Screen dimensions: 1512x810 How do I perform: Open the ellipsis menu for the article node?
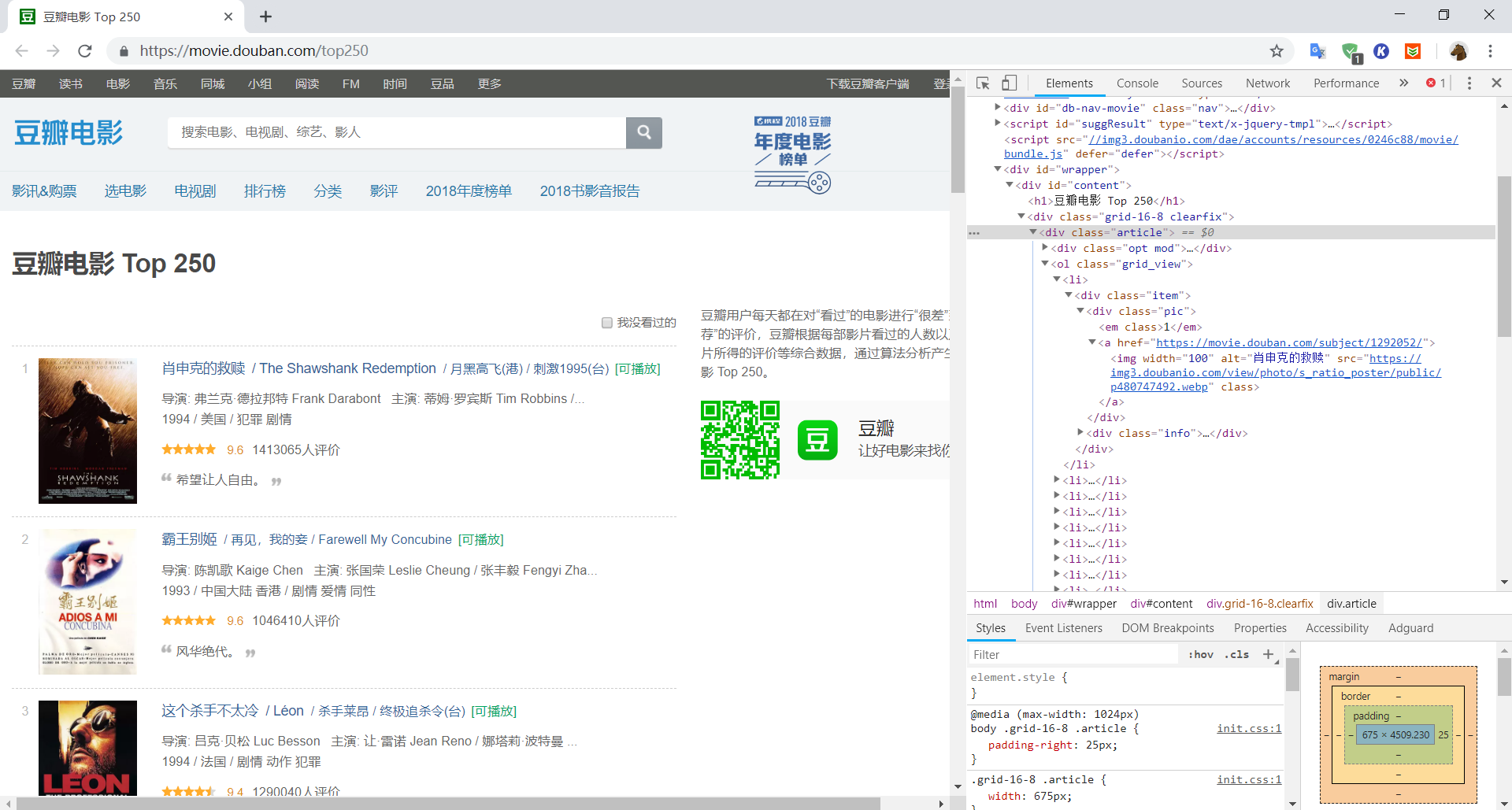tap(974, 233)
